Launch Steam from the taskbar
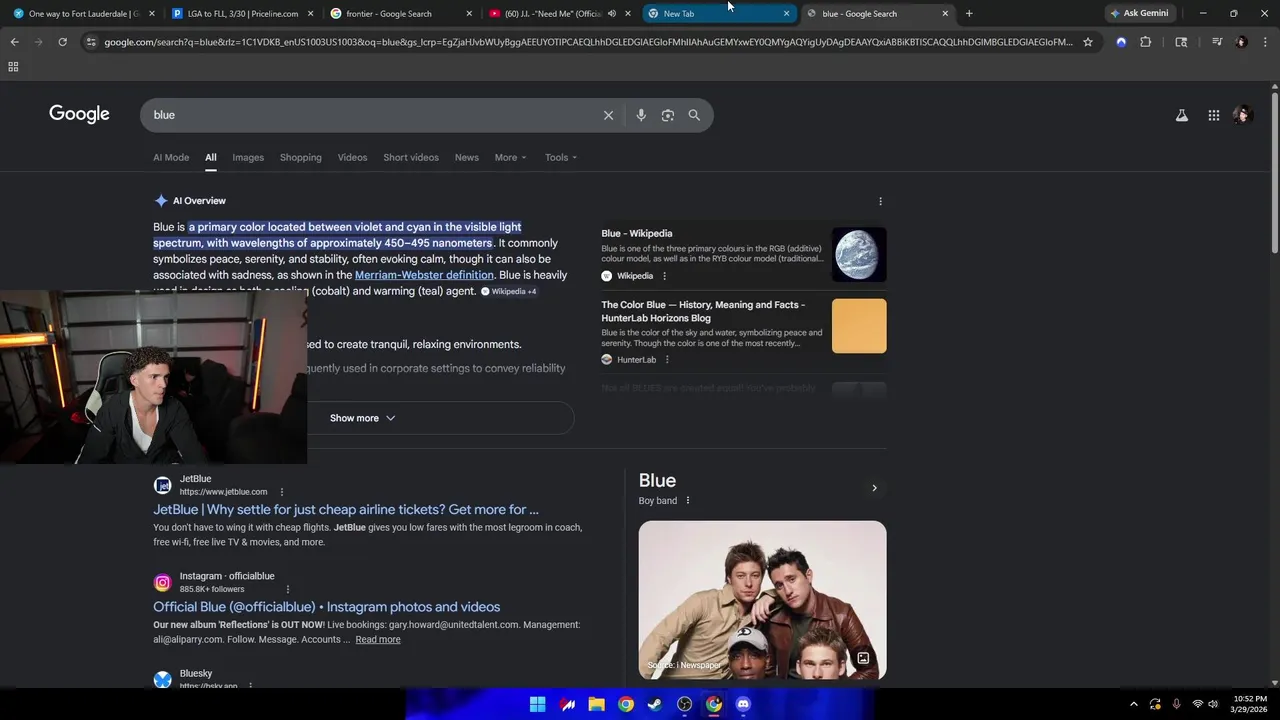Screen dimensions: 1280x720 654,704
